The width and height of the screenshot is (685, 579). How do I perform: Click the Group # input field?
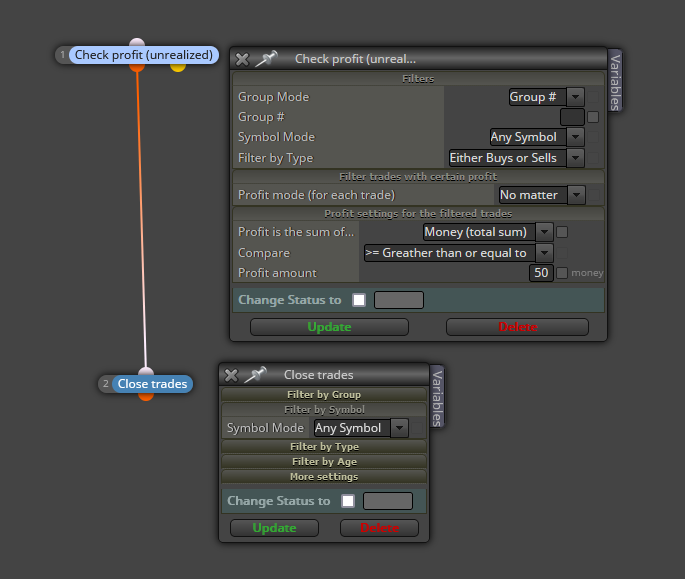pos(572,117)
